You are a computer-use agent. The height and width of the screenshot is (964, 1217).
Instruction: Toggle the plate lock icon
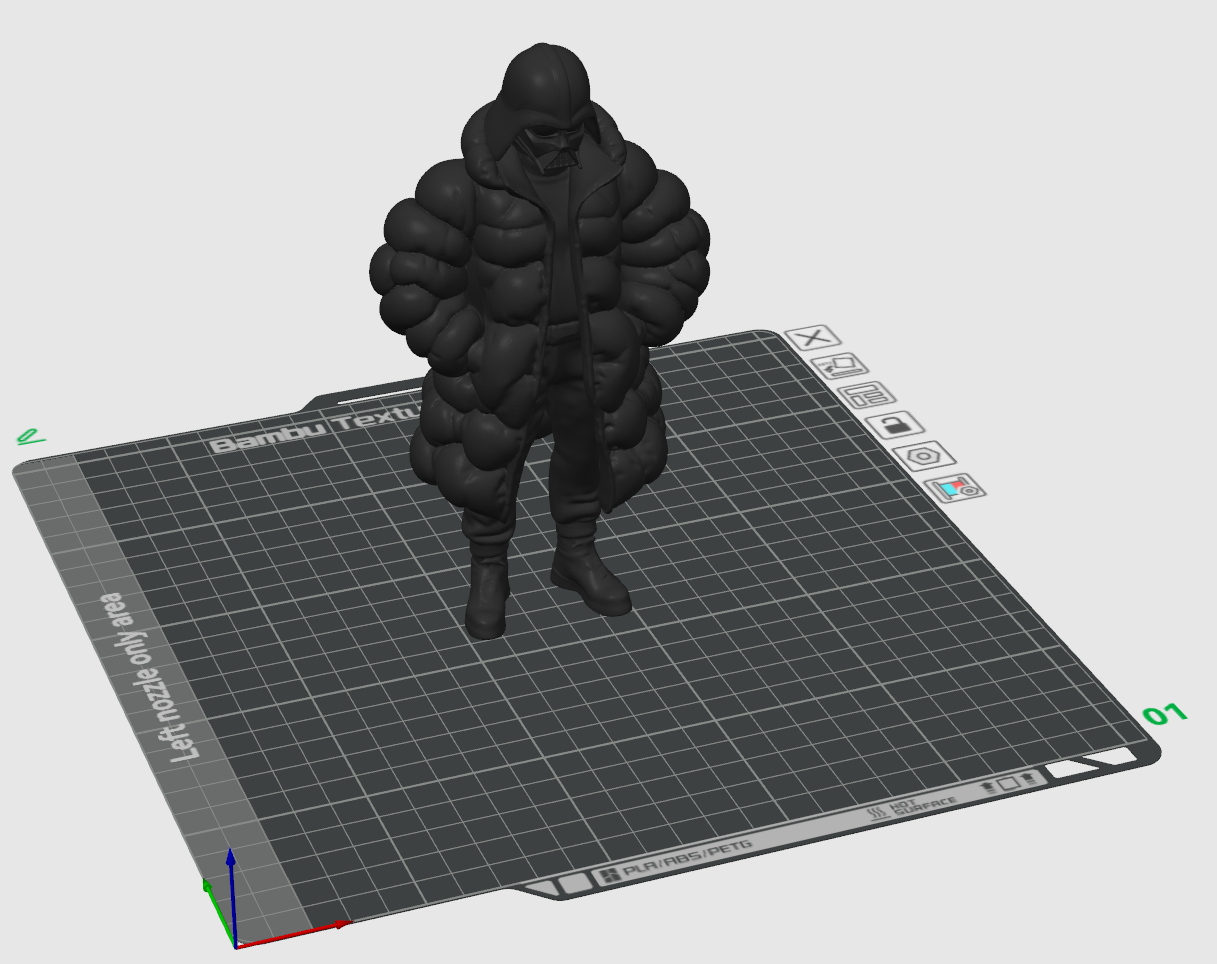(x=895, y=426)
